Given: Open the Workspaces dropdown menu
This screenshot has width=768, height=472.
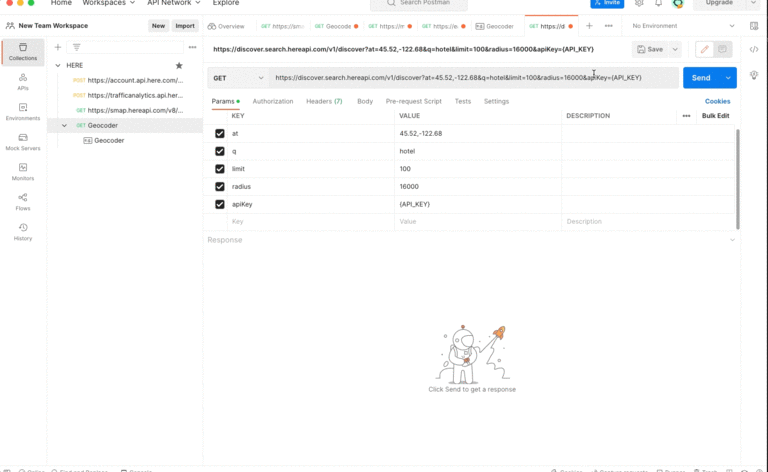Looking at the screenshot, I should click(108, 3).
